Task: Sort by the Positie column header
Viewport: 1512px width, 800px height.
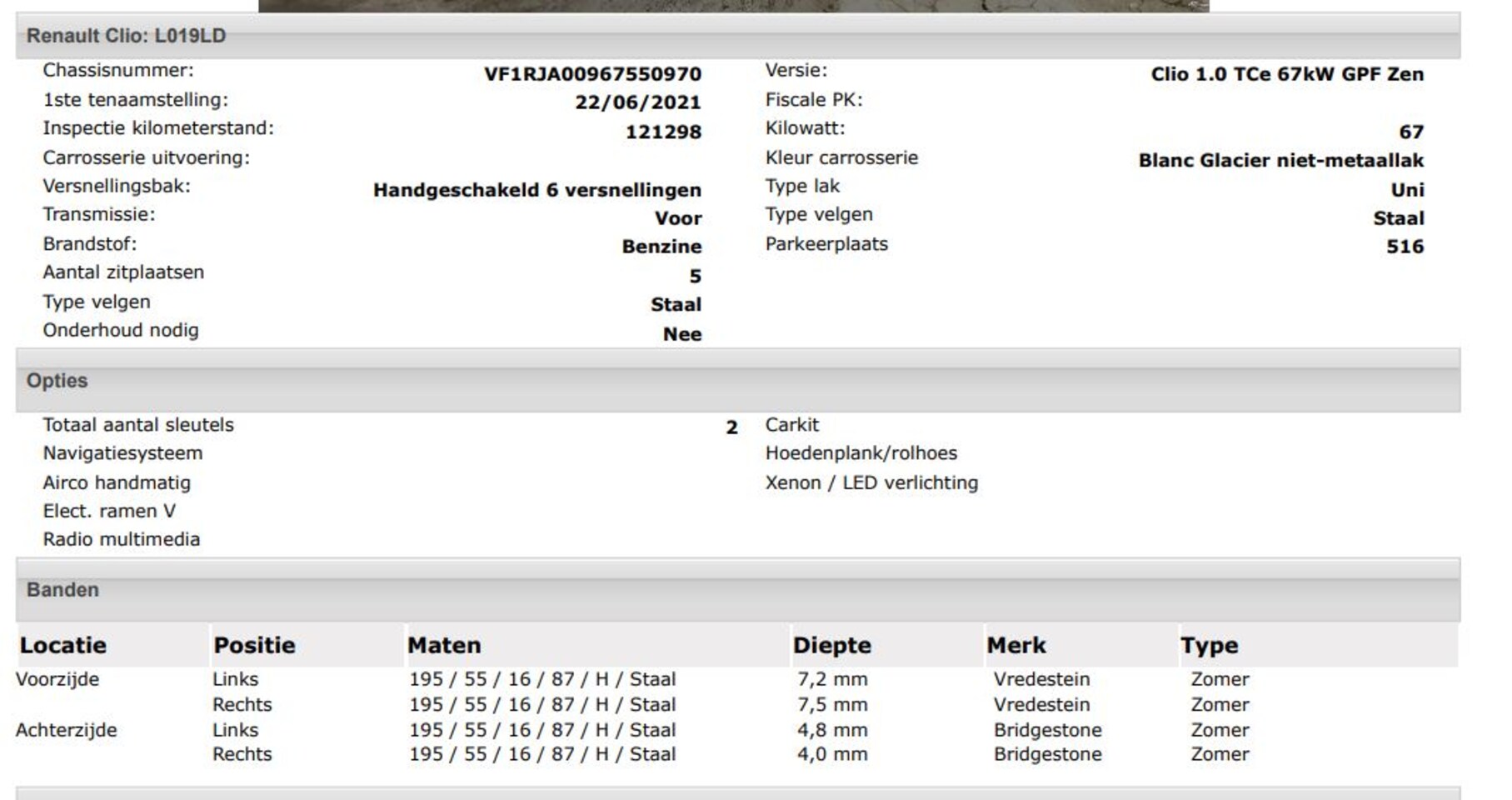Action: click(254, 646)
